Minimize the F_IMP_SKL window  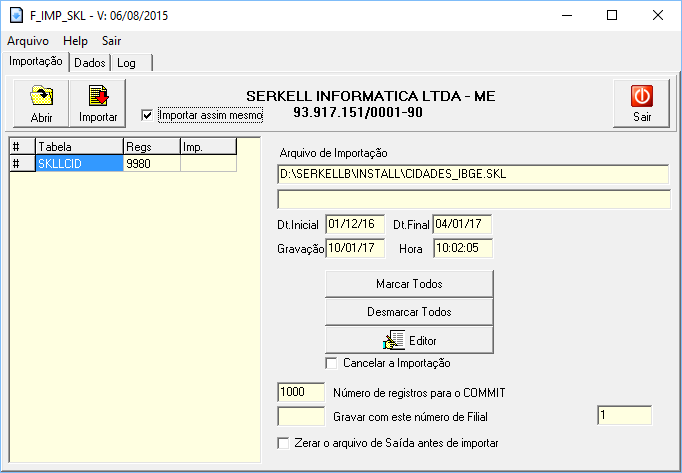point(566,16)
